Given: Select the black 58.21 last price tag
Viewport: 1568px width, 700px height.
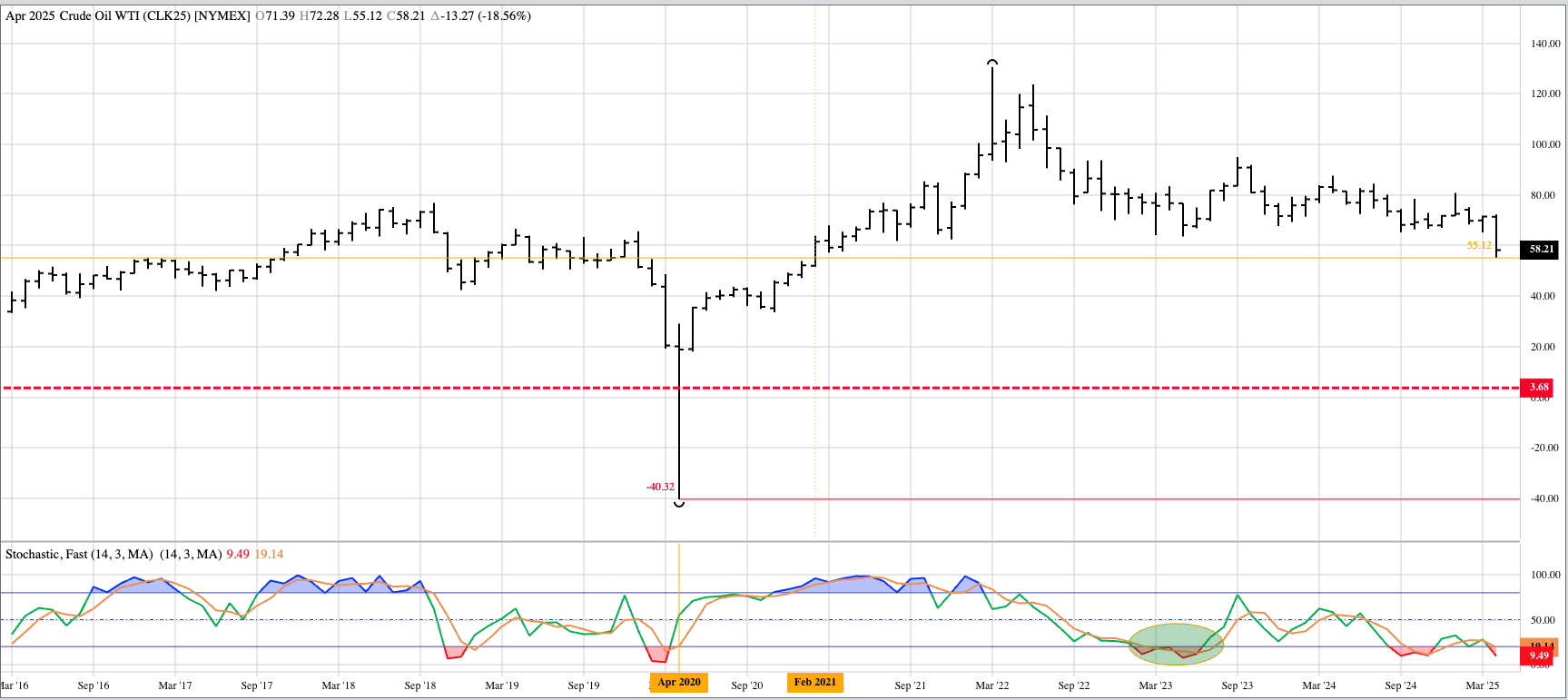Looking at the screenshot, I should pyautogui.click(x=1541, y=249).
